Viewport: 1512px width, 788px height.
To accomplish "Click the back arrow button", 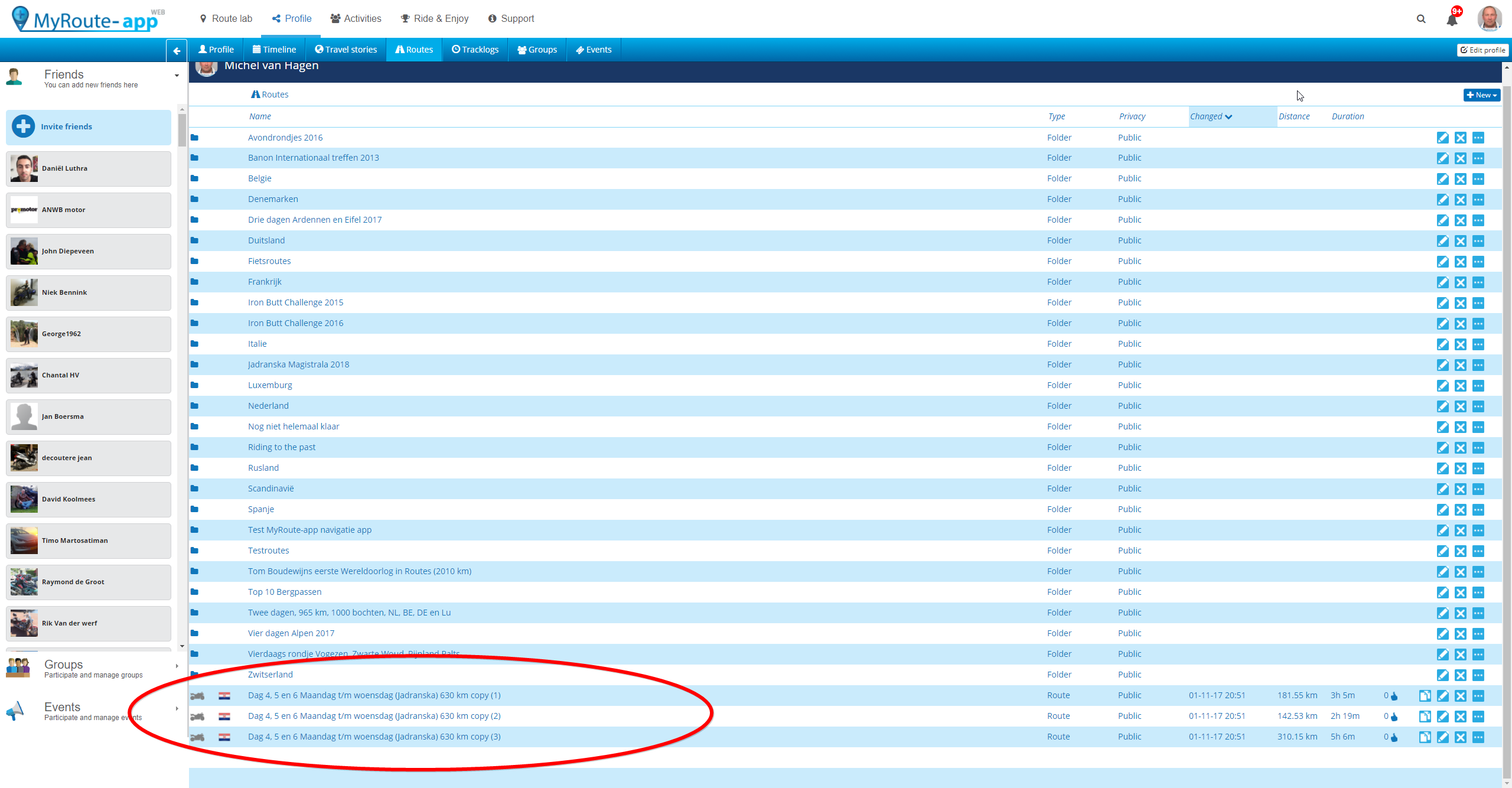I will tap(177, 51).
